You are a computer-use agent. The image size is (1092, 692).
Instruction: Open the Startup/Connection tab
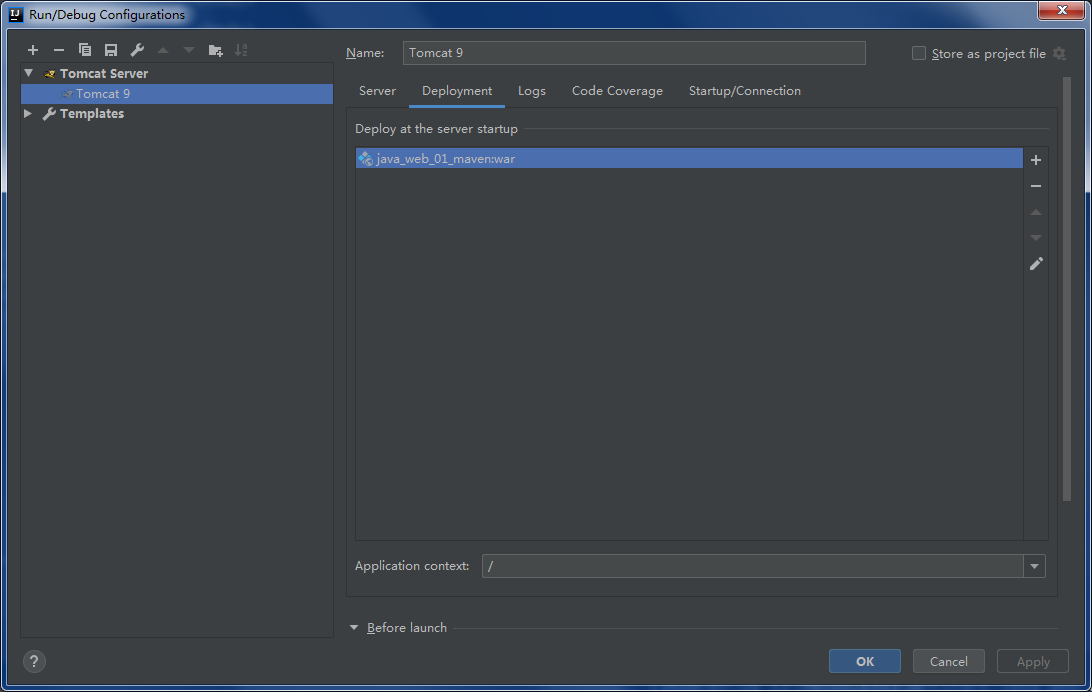click(x=744, y=91)
